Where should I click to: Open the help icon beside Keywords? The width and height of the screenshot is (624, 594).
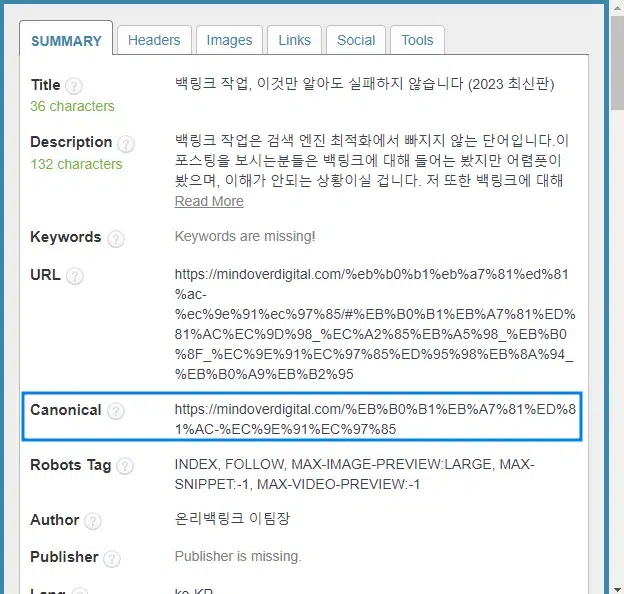[116, 239]
